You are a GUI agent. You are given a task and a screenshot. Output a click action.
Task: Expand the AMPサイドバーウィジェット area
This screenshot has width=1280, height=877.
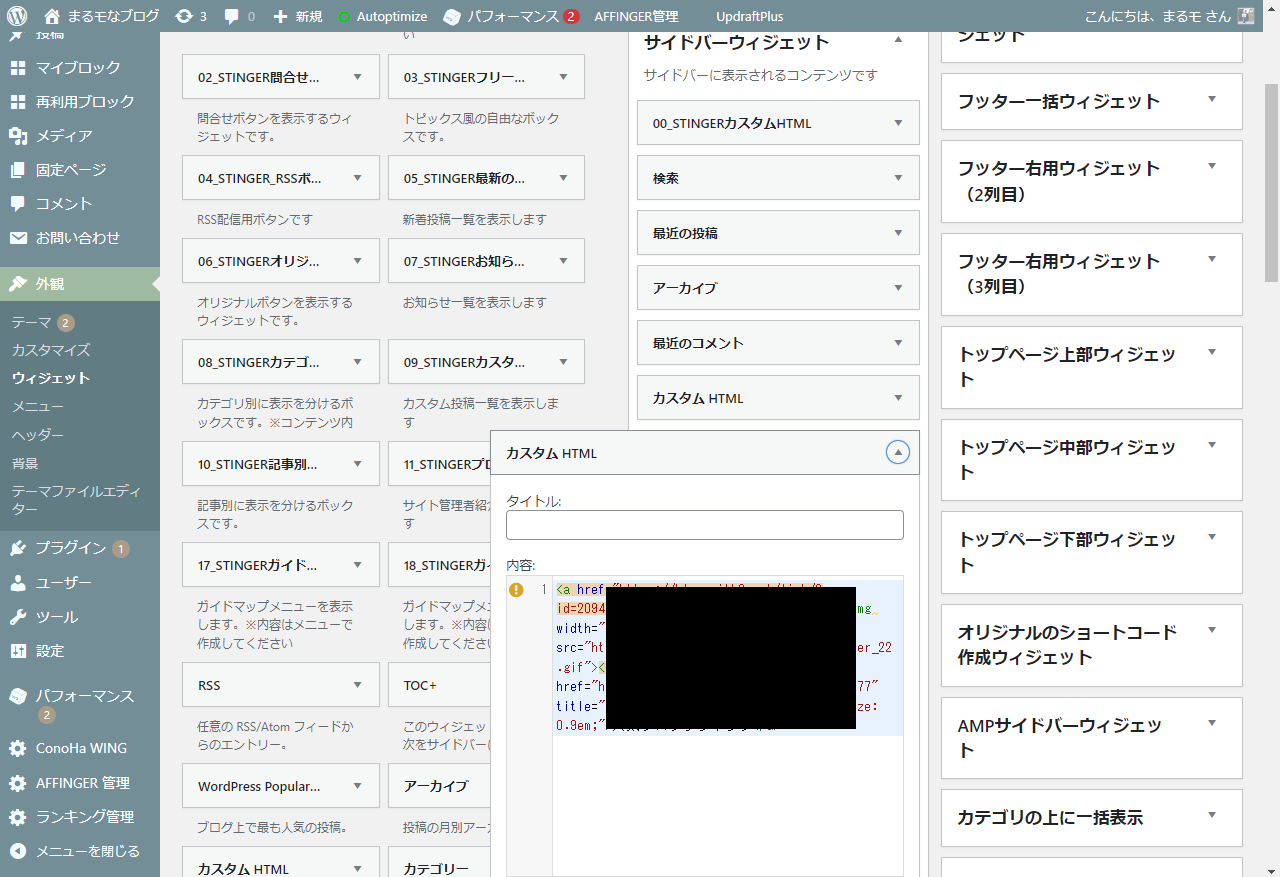(x=1212, y=723)
